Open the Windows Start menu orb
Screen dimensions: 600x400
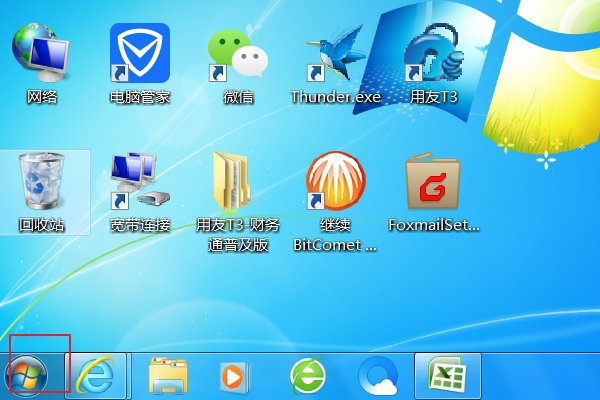[26, 376]
